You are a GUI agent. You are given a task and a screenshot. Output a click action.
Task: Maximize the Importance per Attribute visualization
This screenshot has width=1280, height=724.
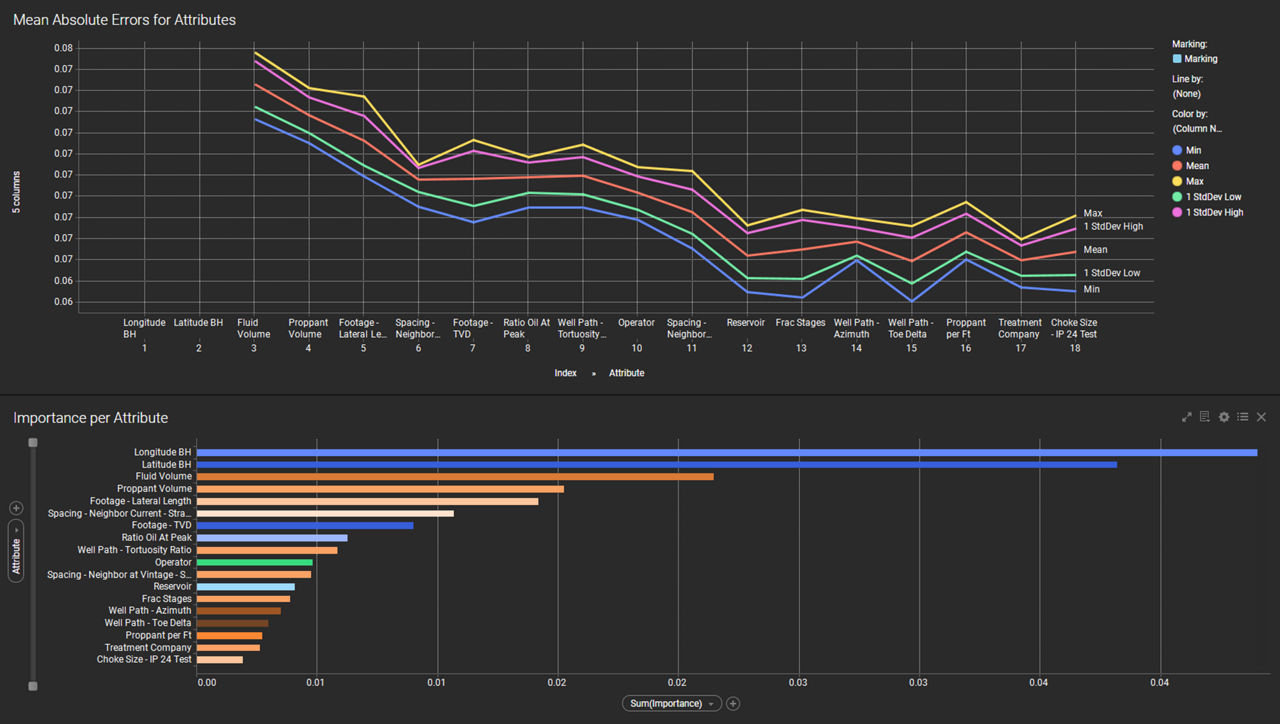click(1187, 417)
